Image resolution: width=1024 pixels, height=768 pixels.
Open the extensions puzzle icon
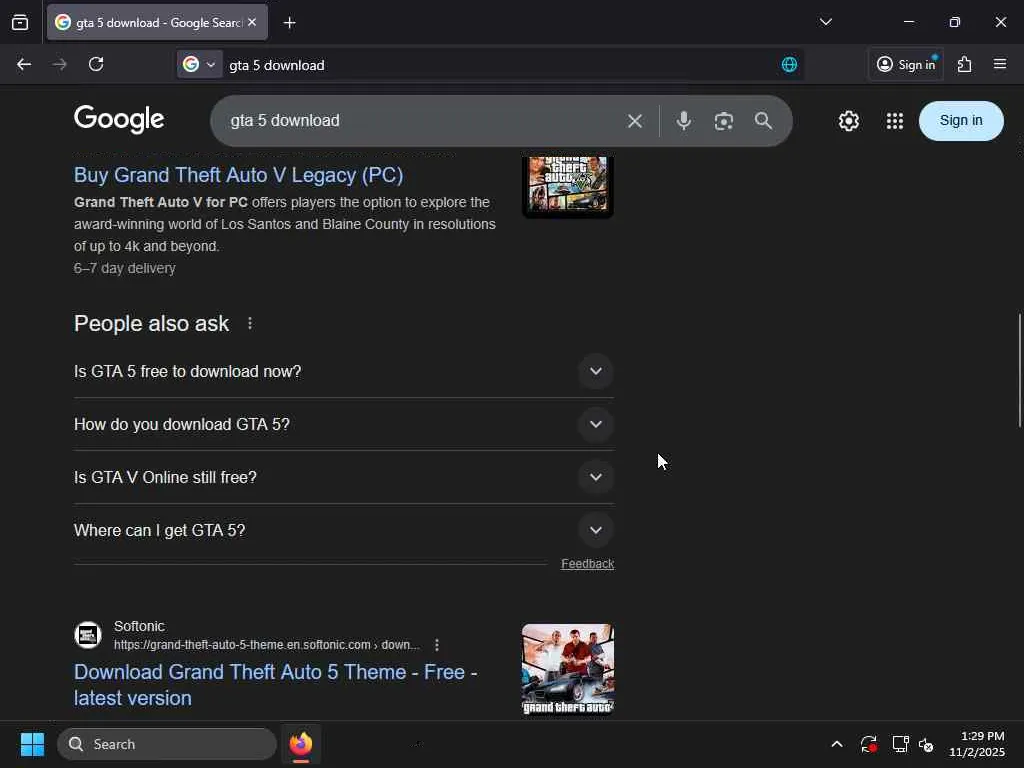[965, 65]
